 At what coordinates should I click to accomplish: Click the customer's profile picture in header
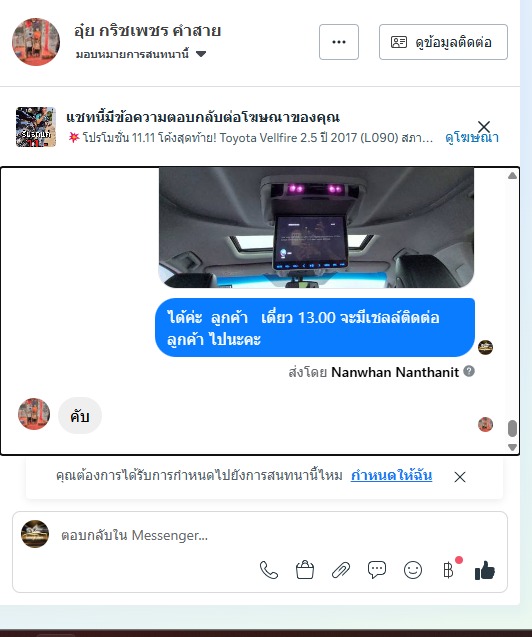point(36,42)
